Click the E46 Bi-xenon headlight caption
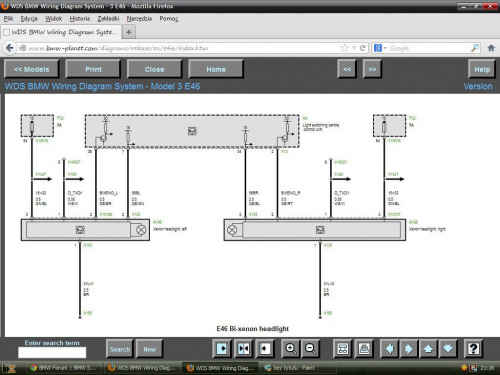Screen dimensions: 500x375 pyautogui.click(x=253, y=329)
